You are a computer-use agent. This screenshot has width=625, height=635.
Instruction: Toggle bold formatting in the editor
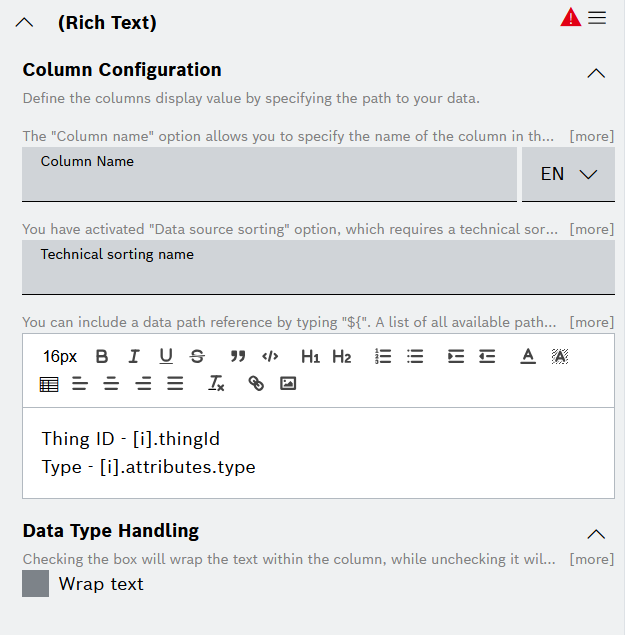point(102,357)
